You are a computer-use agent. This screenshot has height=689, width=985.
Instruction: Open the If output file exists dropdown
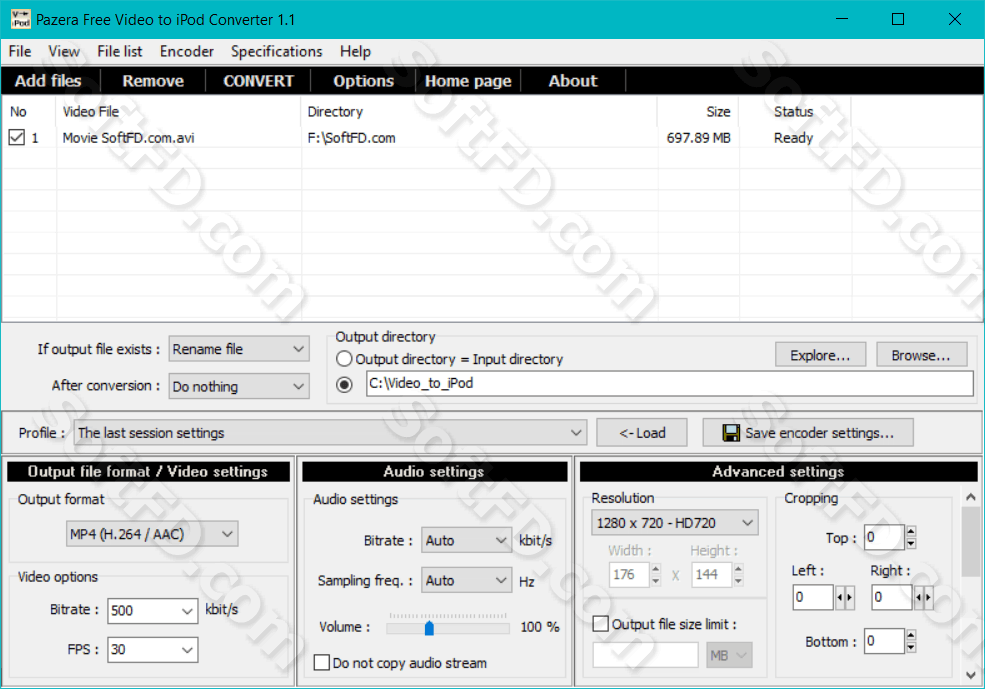[239, 349]
